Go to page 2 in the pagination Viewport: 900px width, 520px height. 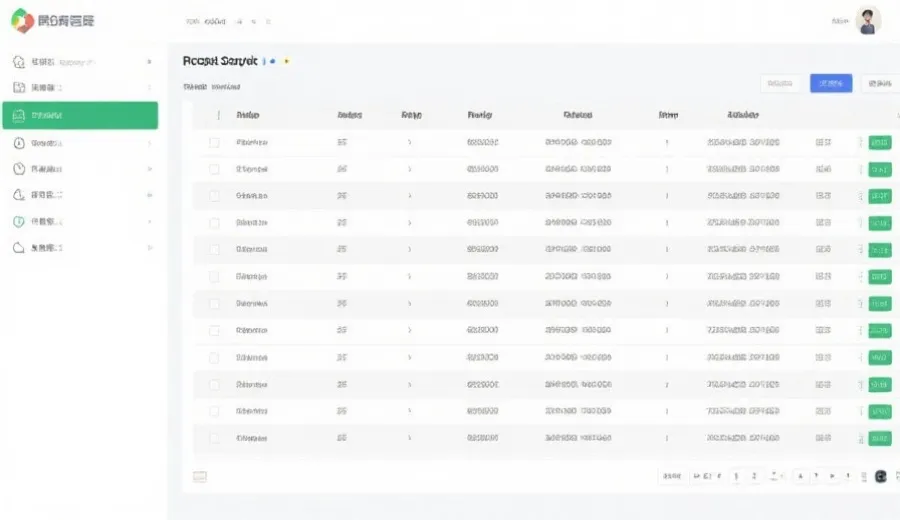tap(754, 477)
